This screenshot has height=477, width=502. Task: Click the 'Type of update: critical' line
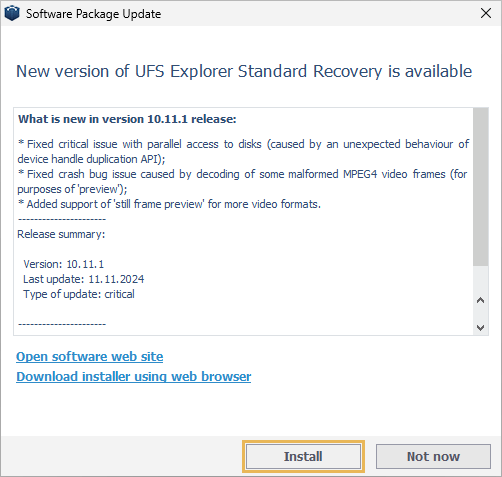tap(79, 294)
